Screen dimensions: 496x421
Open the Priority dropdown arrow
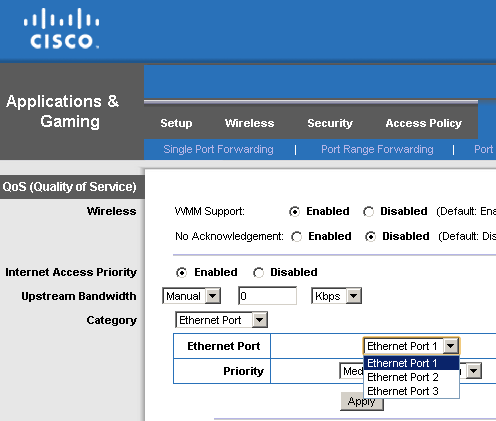(x=474, y=371)
